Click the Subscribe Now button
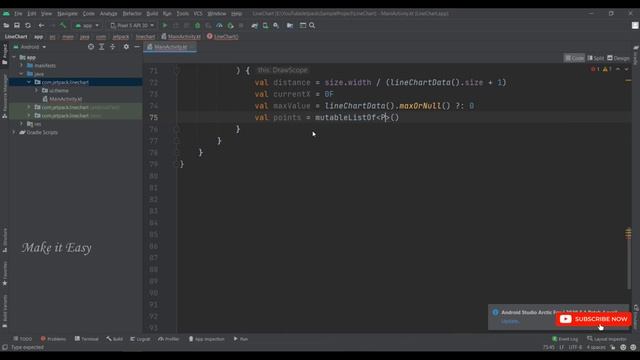 (594, 319)
